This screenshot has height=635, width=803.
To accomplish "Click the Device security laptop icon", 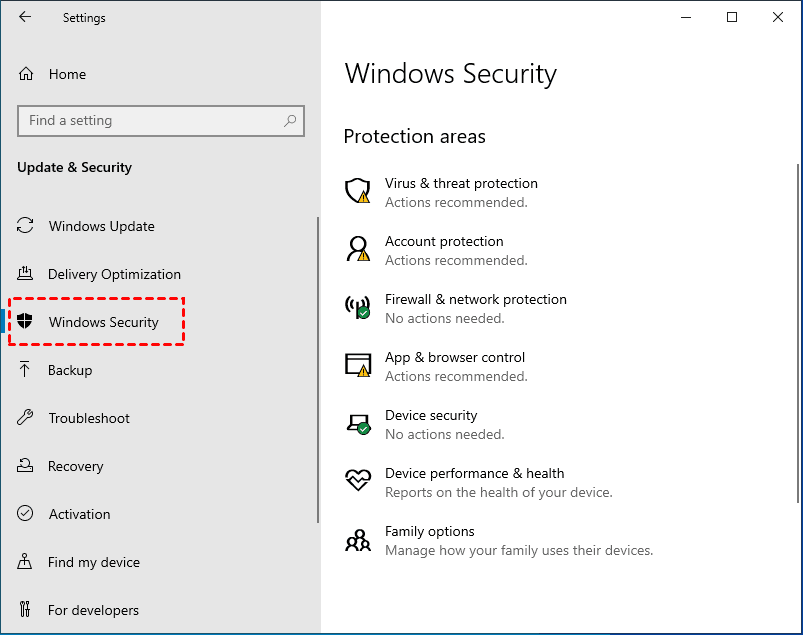I will pos(358,423).
